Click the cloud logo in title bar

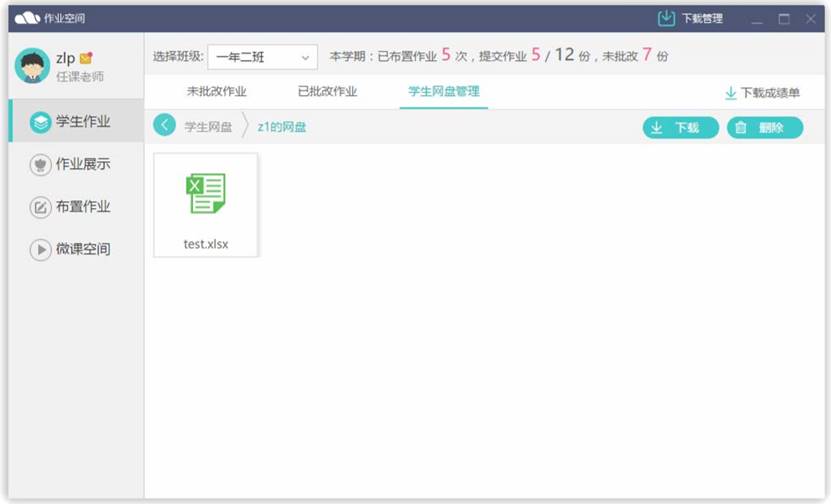point(27,18)
